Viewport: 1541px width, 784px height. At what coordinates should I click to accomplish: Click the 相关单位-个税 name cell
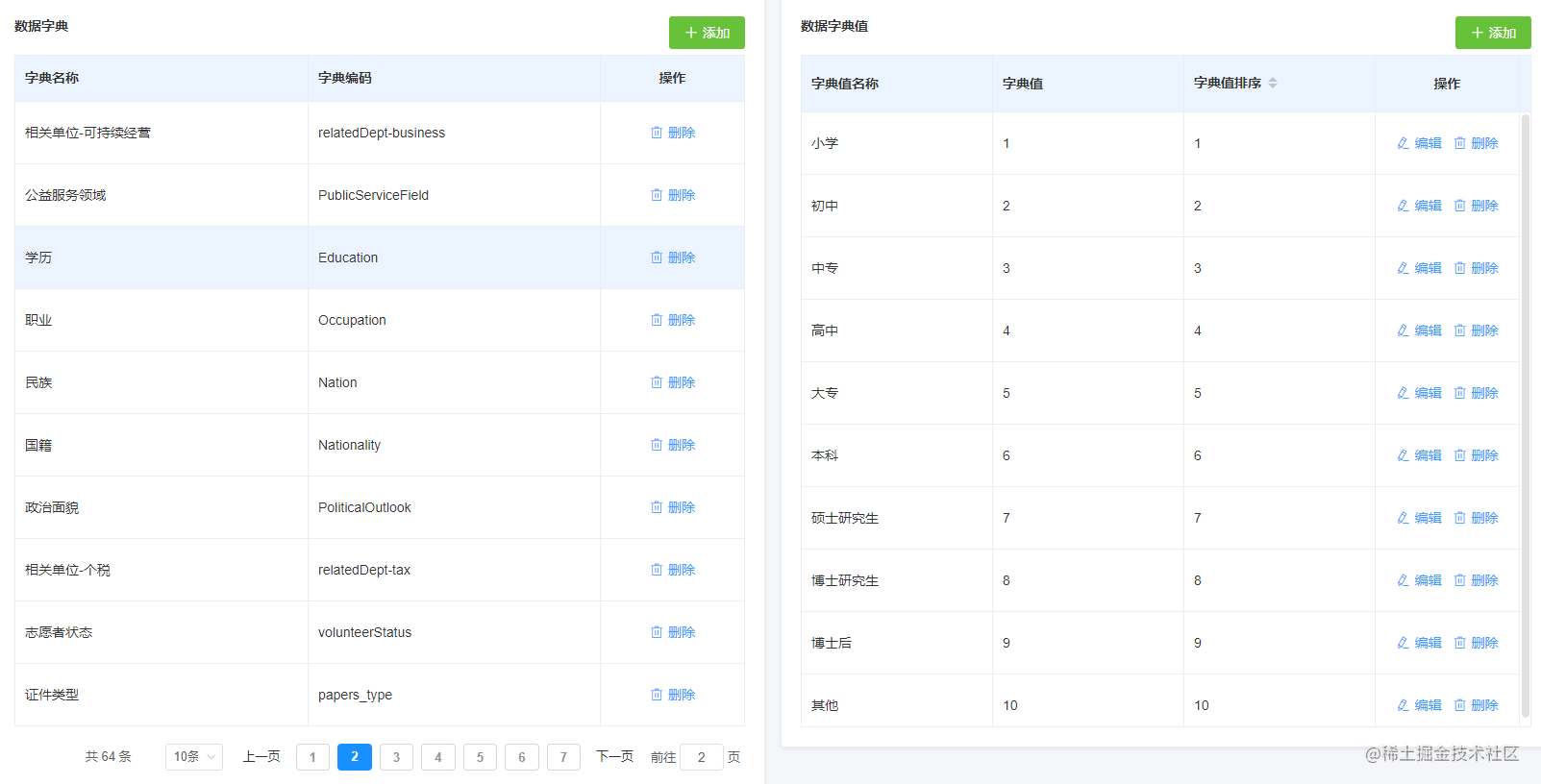(162, 570)
